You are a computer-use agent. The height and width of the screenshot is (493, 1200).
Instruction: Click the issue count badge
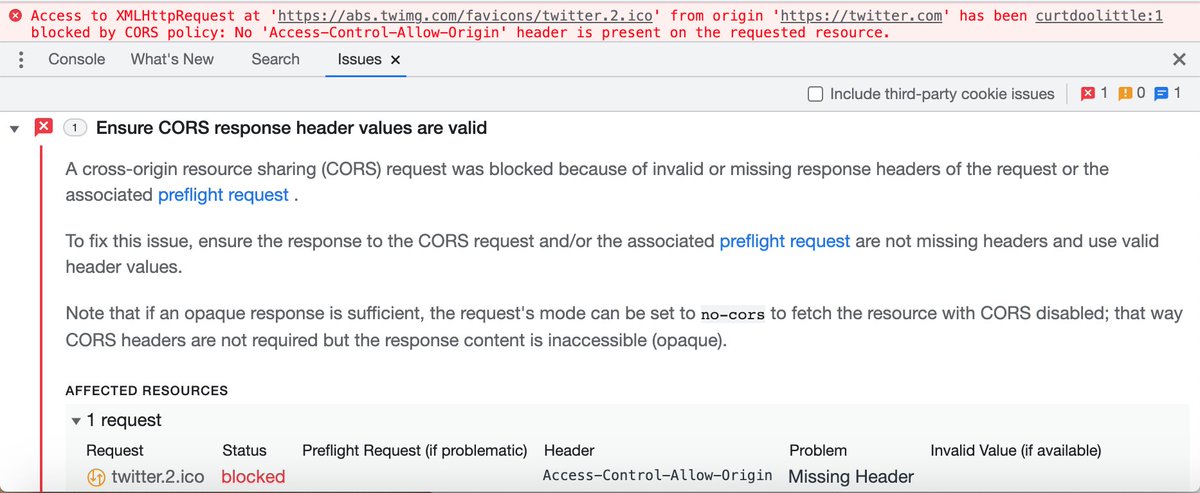pos(74,128)
